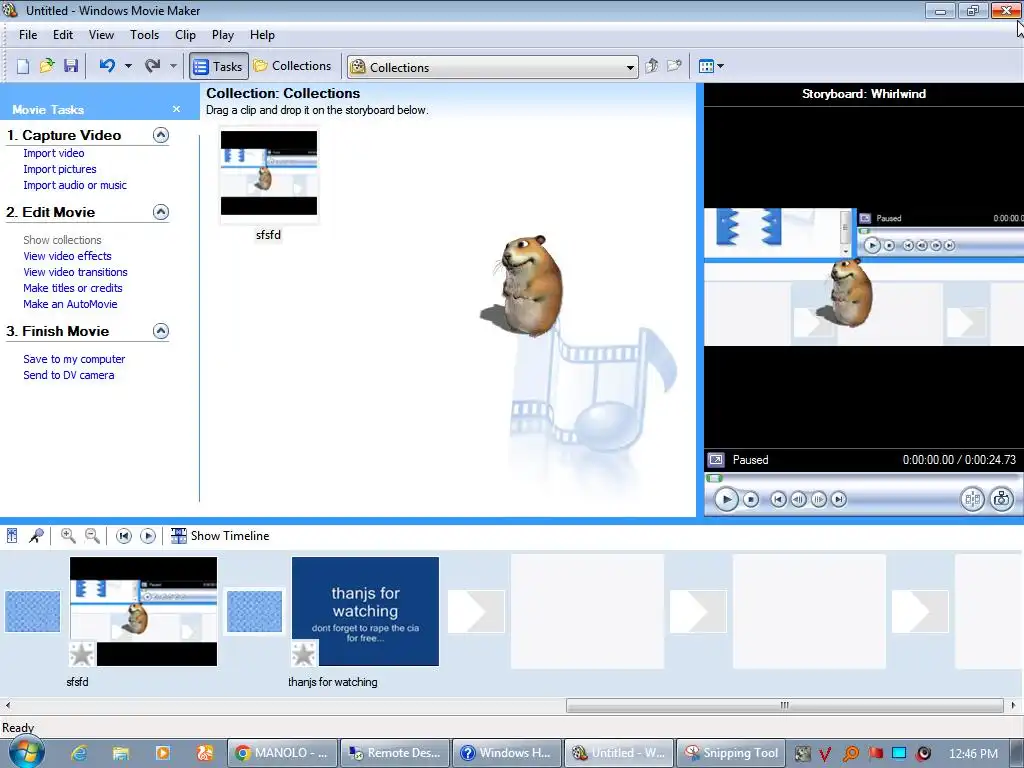
Task: Take a picture of the preview frame
Action: click(1002, 500)
